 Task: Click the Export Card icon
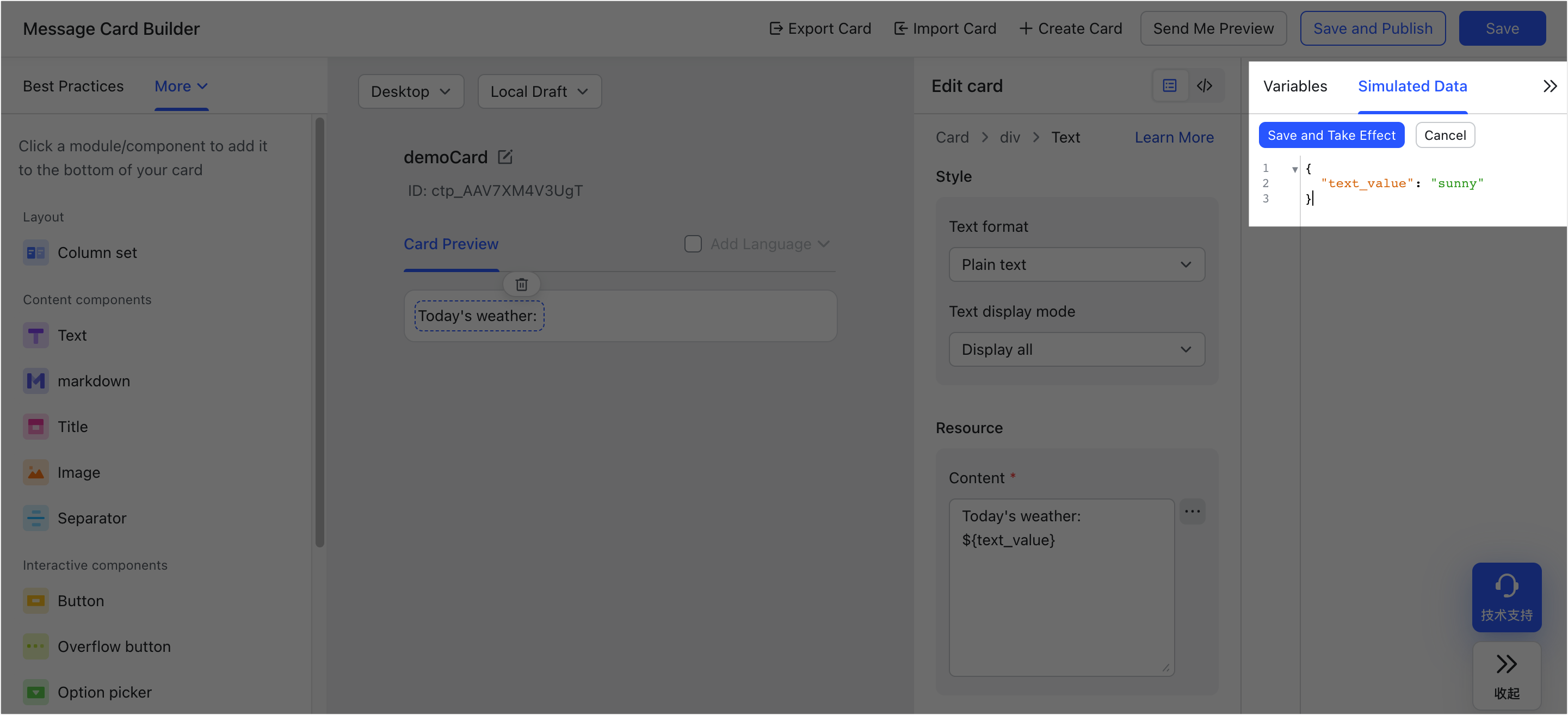coord(775,29)
